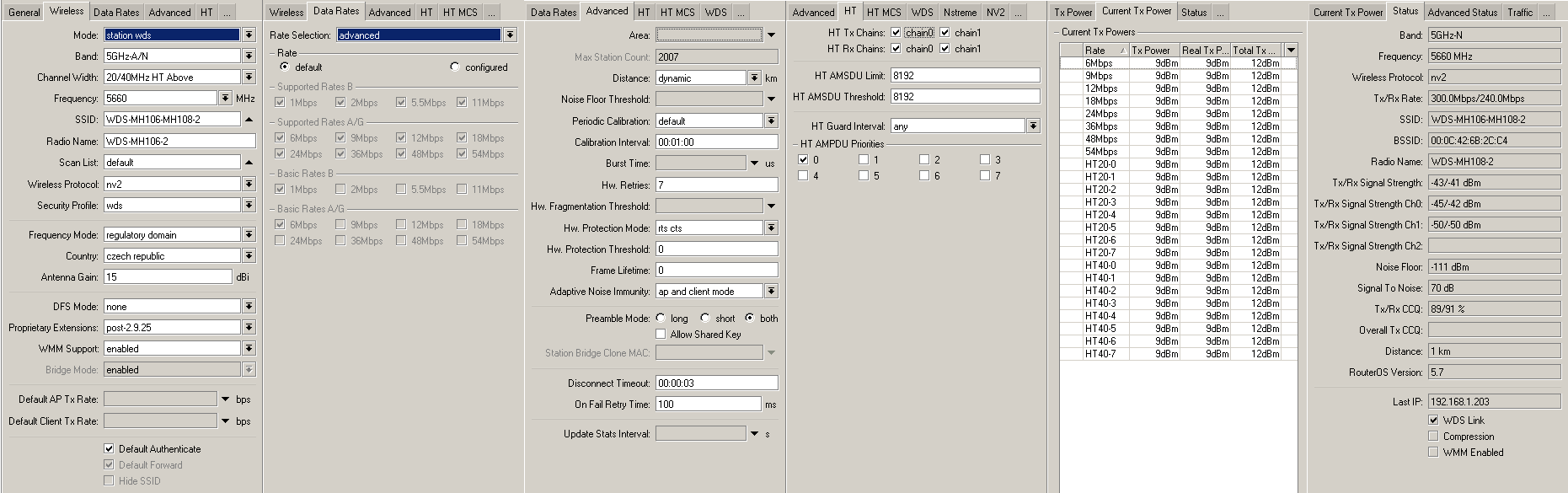Open the Band dropdown showing 5GHz-A/N
Viewport: 1568px width, 493px height.
(249, 56)
